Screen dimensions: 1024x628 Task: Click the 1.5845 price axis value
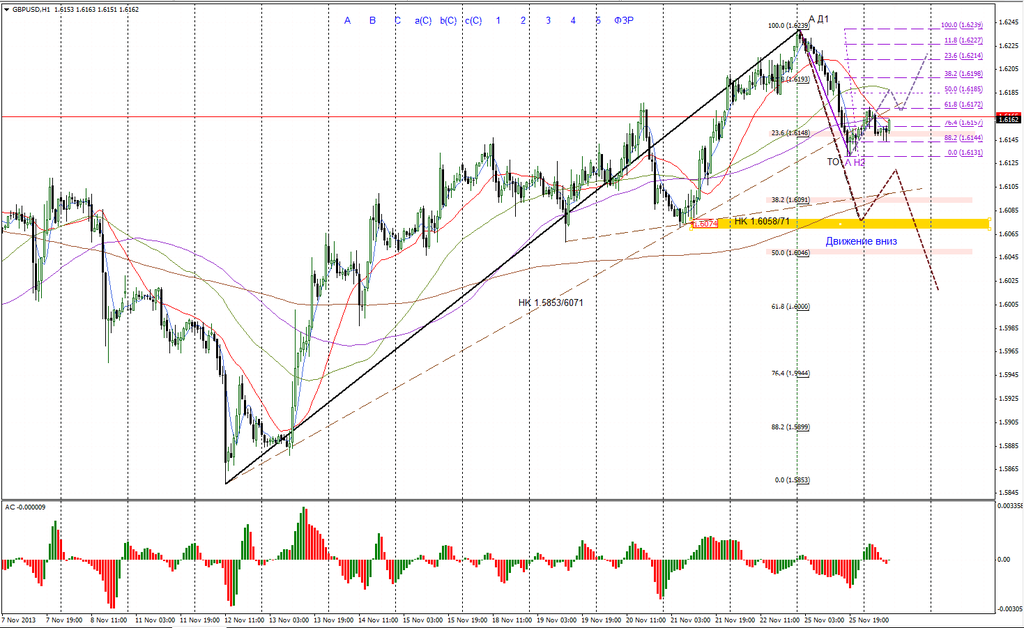[x=1008, y=492]
